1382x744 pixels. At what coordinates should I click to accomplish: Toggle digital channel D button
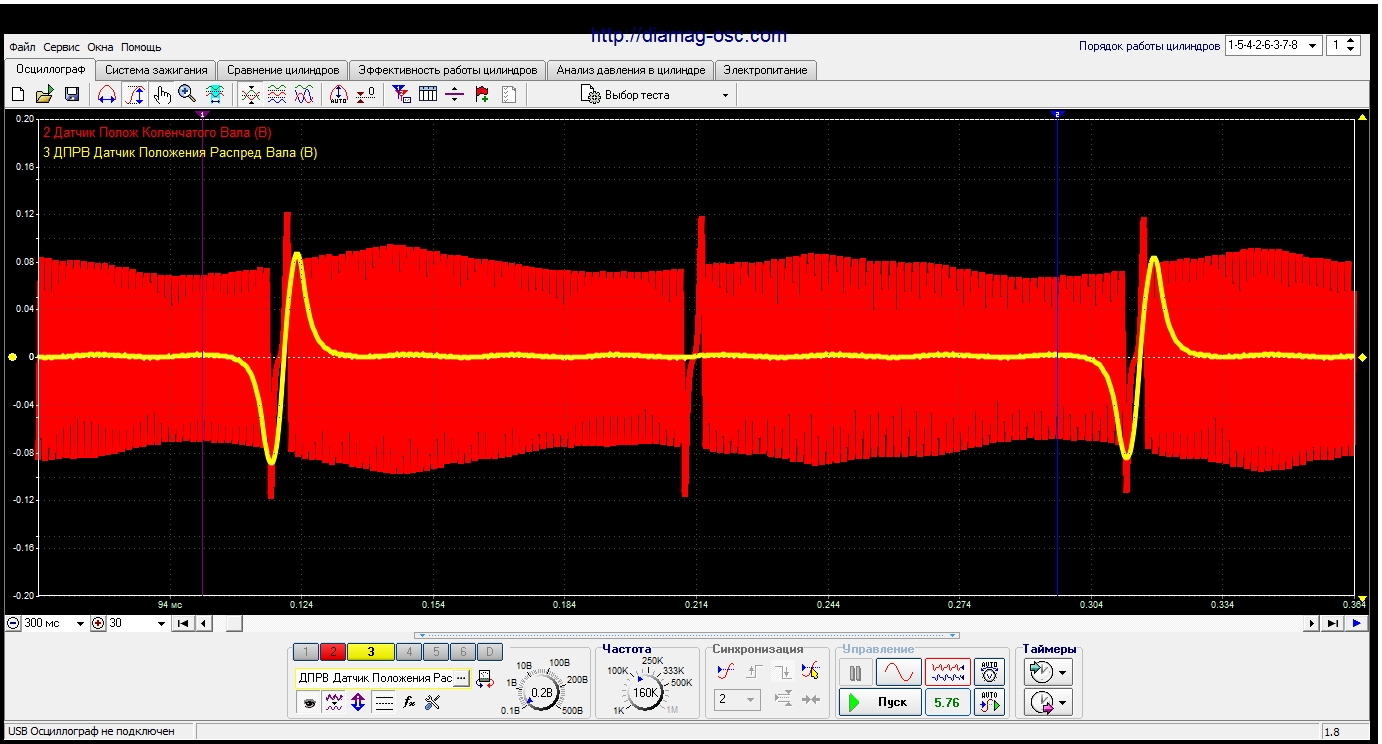(x=489, y=652)
